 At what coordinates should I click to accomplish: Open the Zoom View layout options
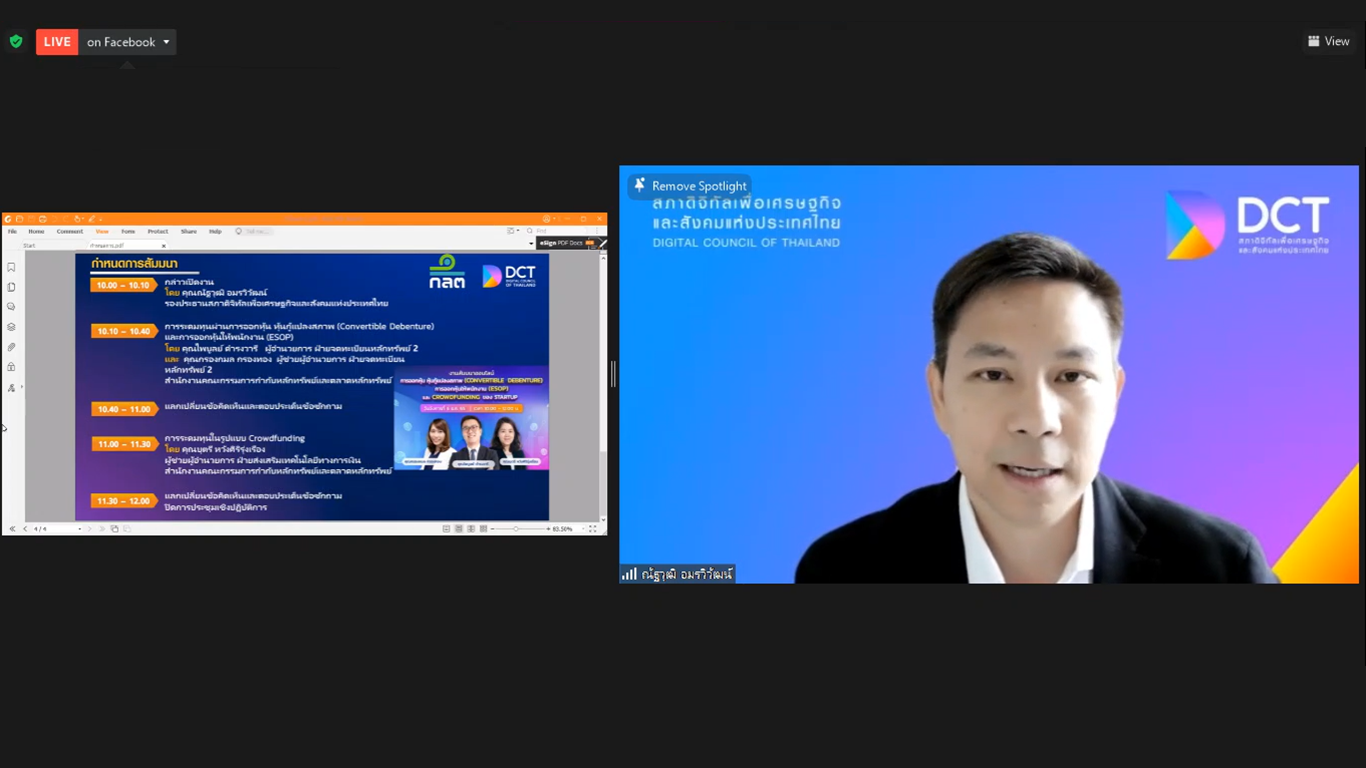pyautogui.click(x=1328, y=41)
